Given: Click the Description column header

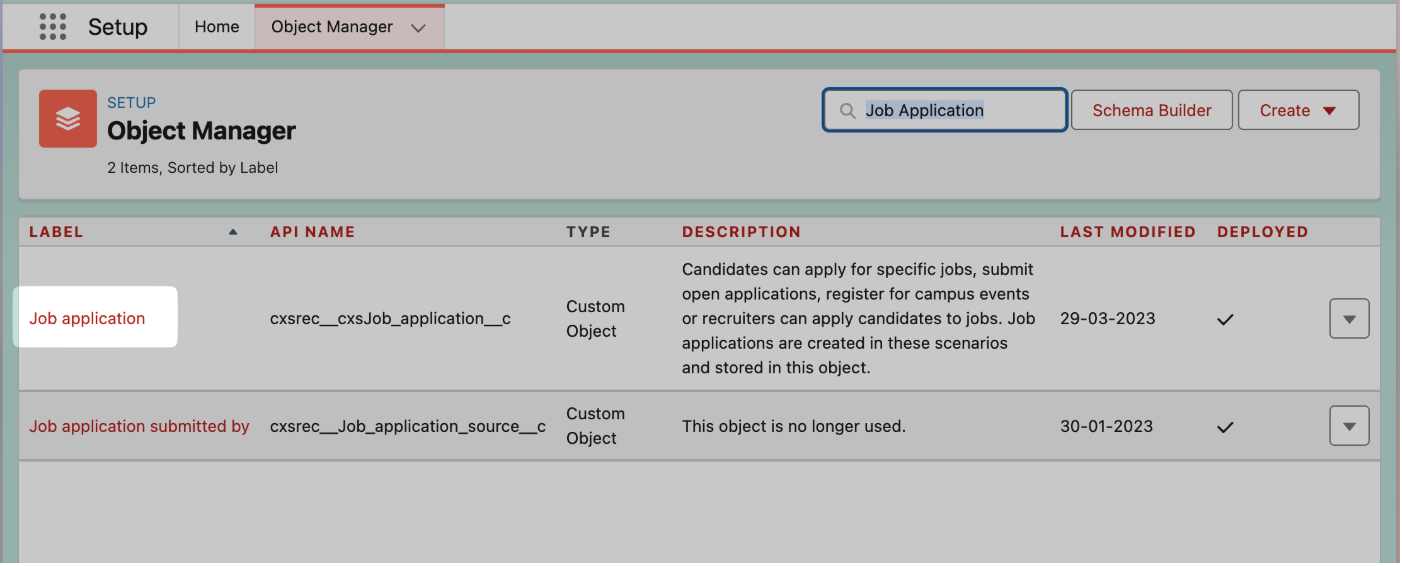Looking at the screenshot, I should [x=741, y=232].
